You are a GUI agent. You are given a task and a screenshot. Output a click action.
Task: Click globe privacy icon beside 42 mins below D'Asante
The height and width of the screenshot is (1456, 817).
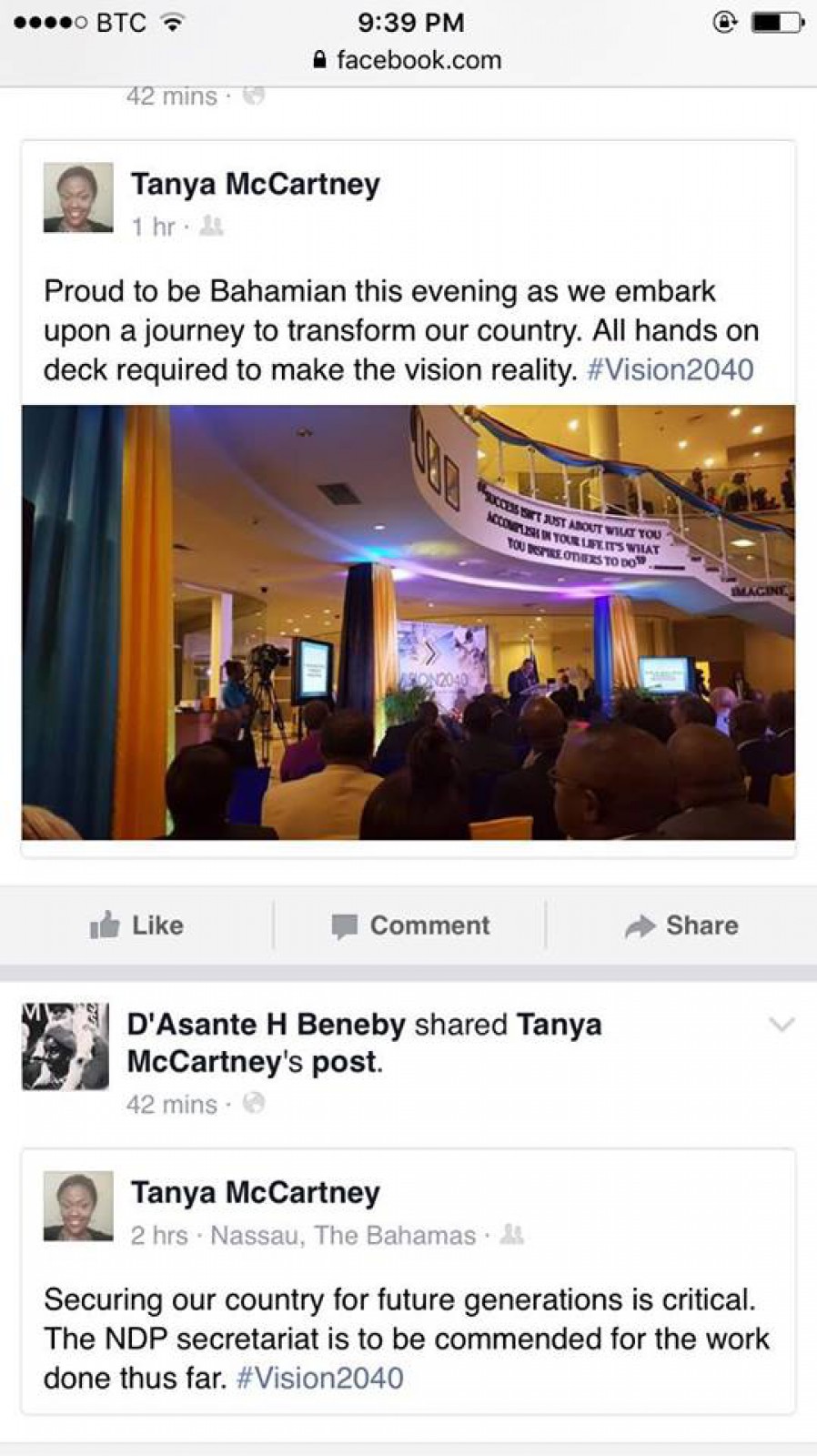click(x=254, y=1103)
